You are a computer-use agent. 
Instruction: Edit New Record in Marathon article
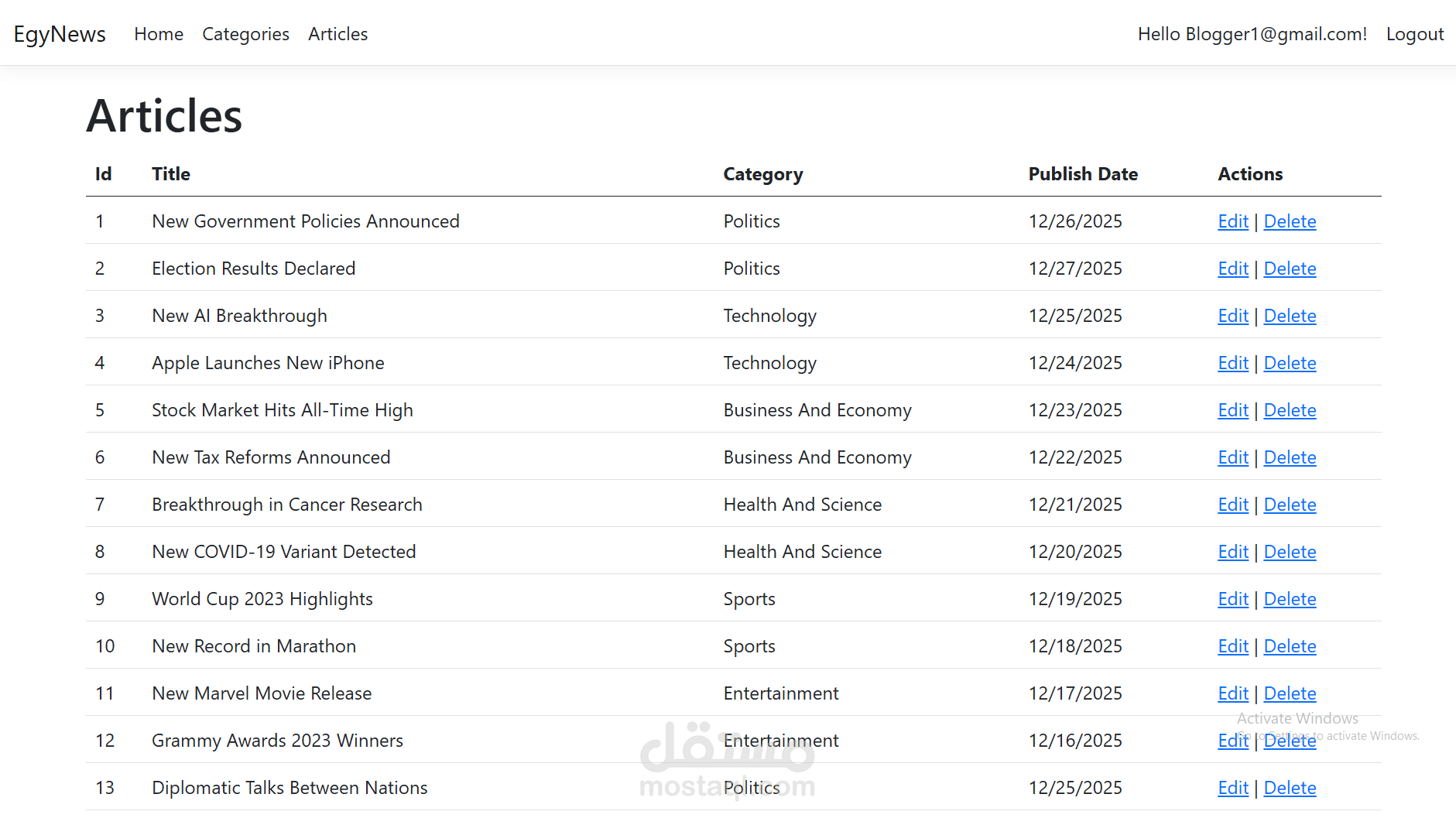[1232, 646]
